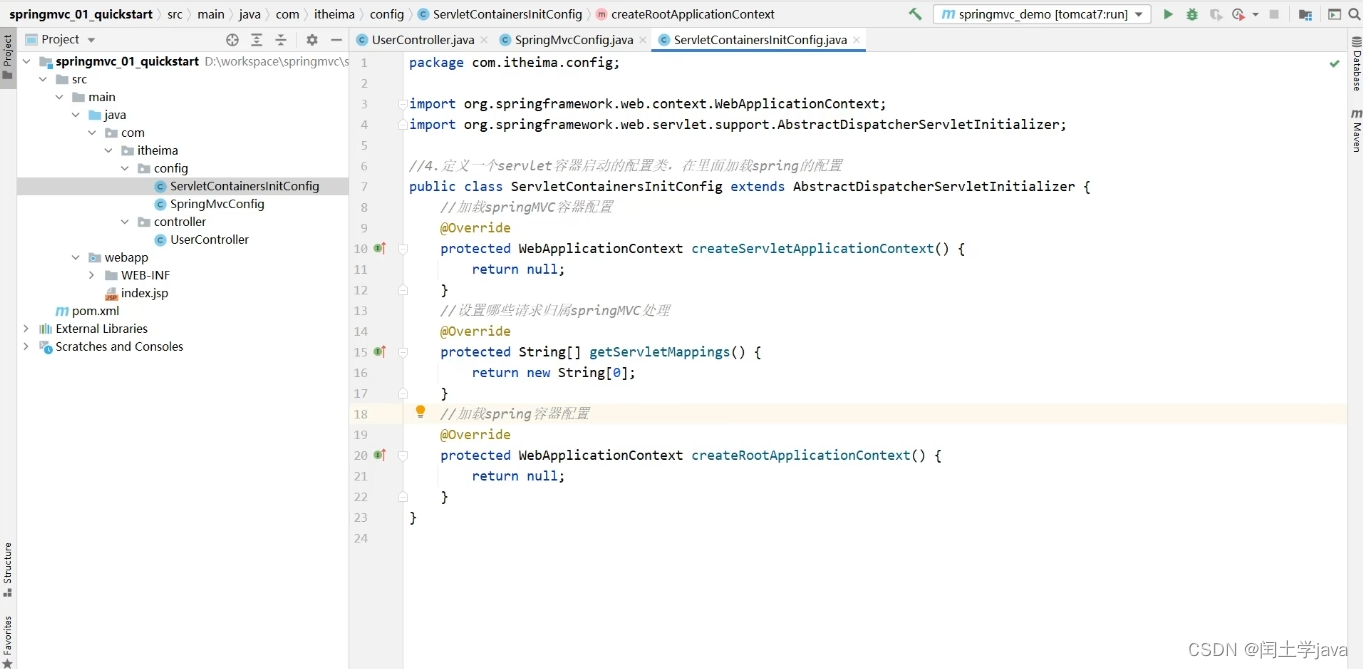
Task: Toggle Project tool window side tab
Action: (x=7, y=58)
